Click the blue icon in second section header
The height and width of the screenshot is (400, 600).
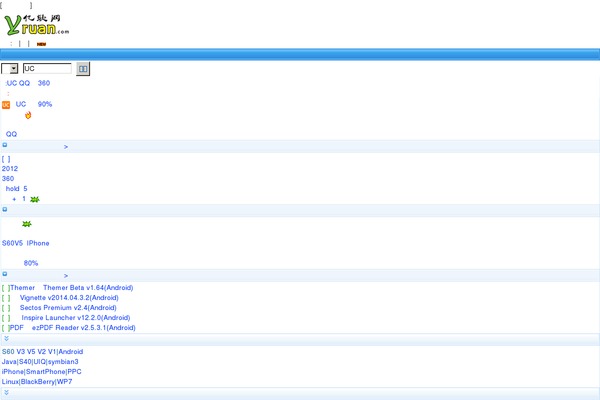click(x=5, y=209)
